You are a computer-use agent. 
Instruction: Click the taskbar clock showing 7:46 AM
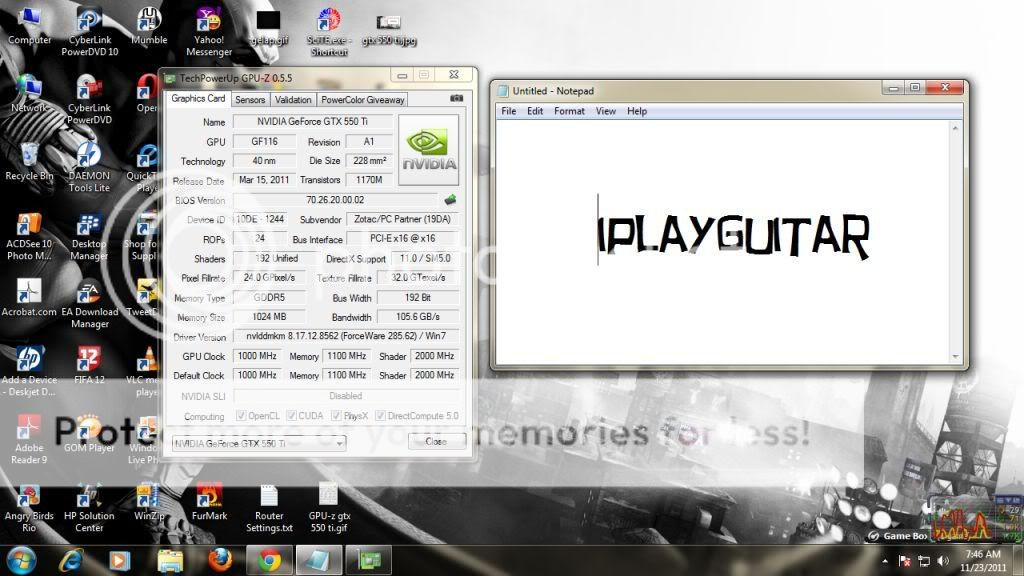click(x=984, y=561)
